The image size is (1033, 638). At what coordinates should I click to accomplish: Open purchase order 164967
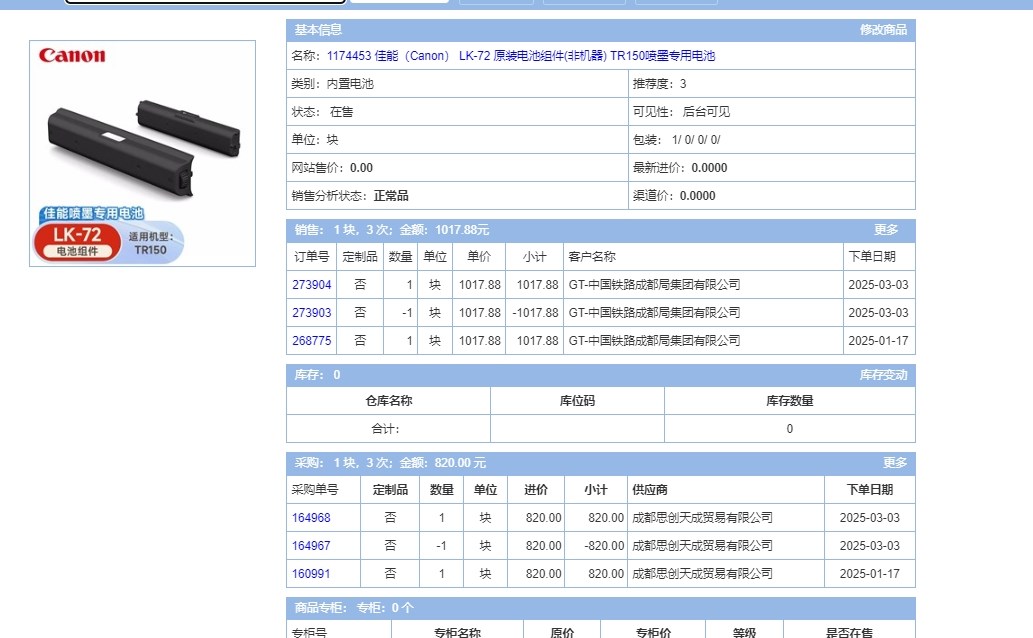[311, 546]
